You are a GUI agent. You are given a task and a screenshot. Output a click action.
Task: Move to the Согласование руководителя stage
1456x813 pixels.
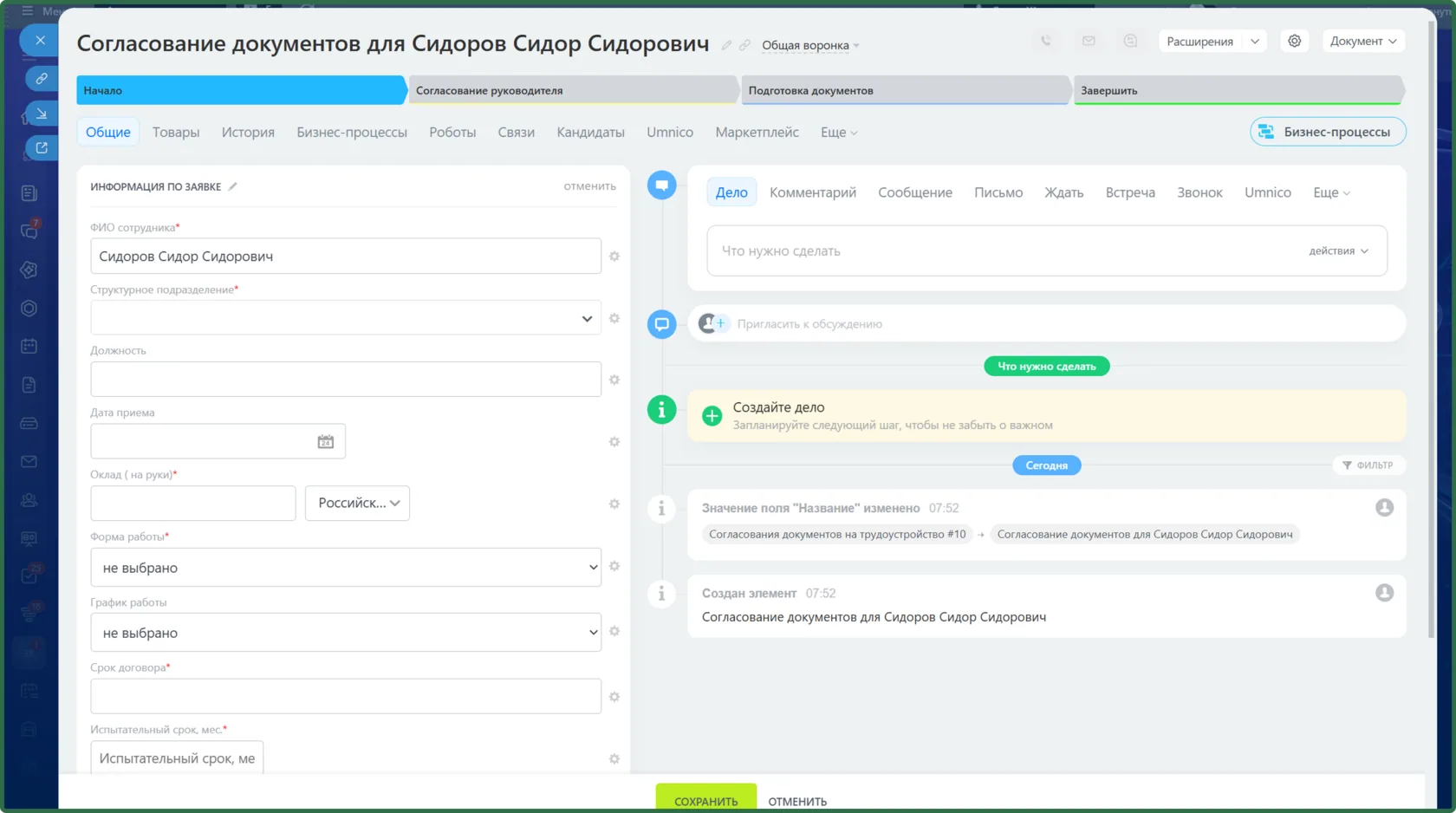573,90
